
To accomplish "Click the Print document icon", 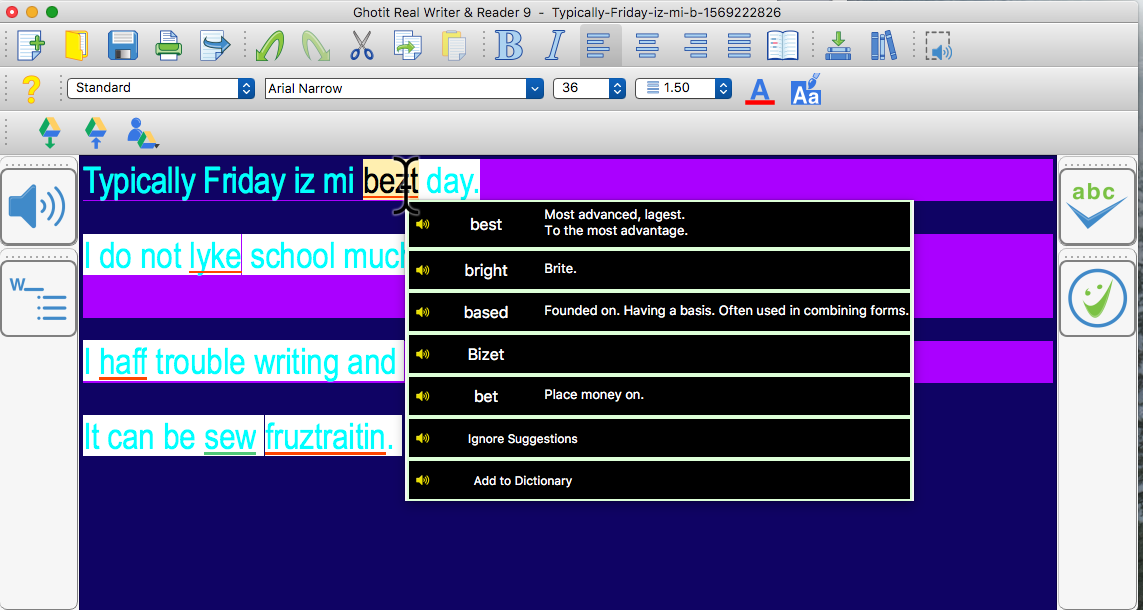I will pyautogui.click(x=168, y=45).
